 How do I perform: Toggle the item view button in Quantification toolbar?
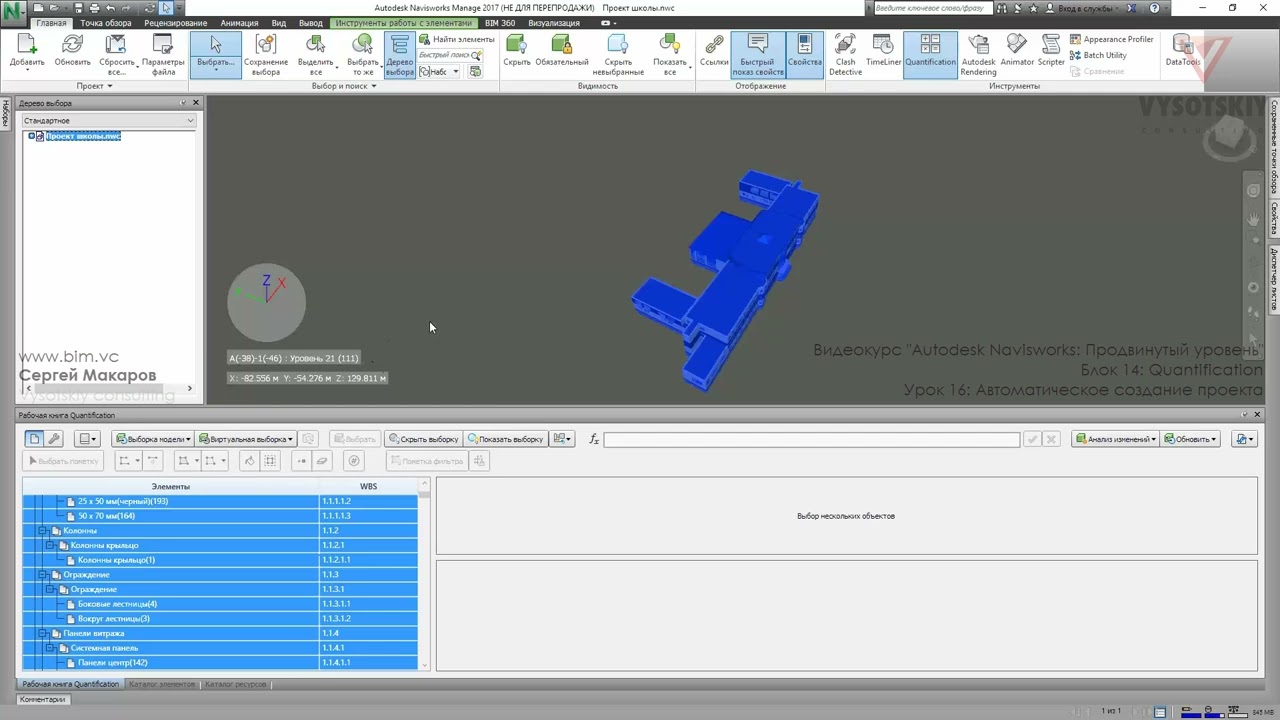click(34, 439)
